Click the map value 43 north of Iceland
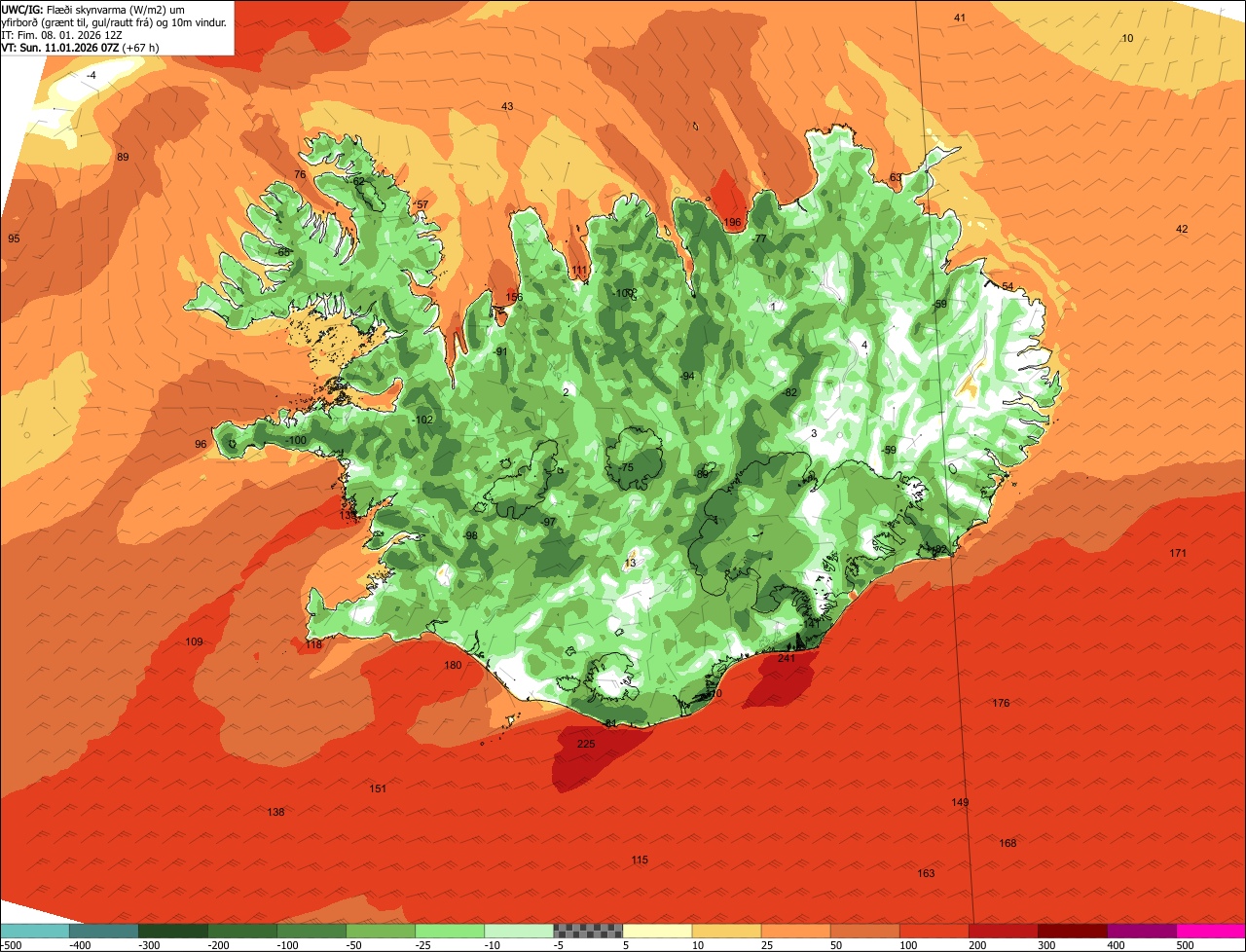 click(x=507, y=106)
